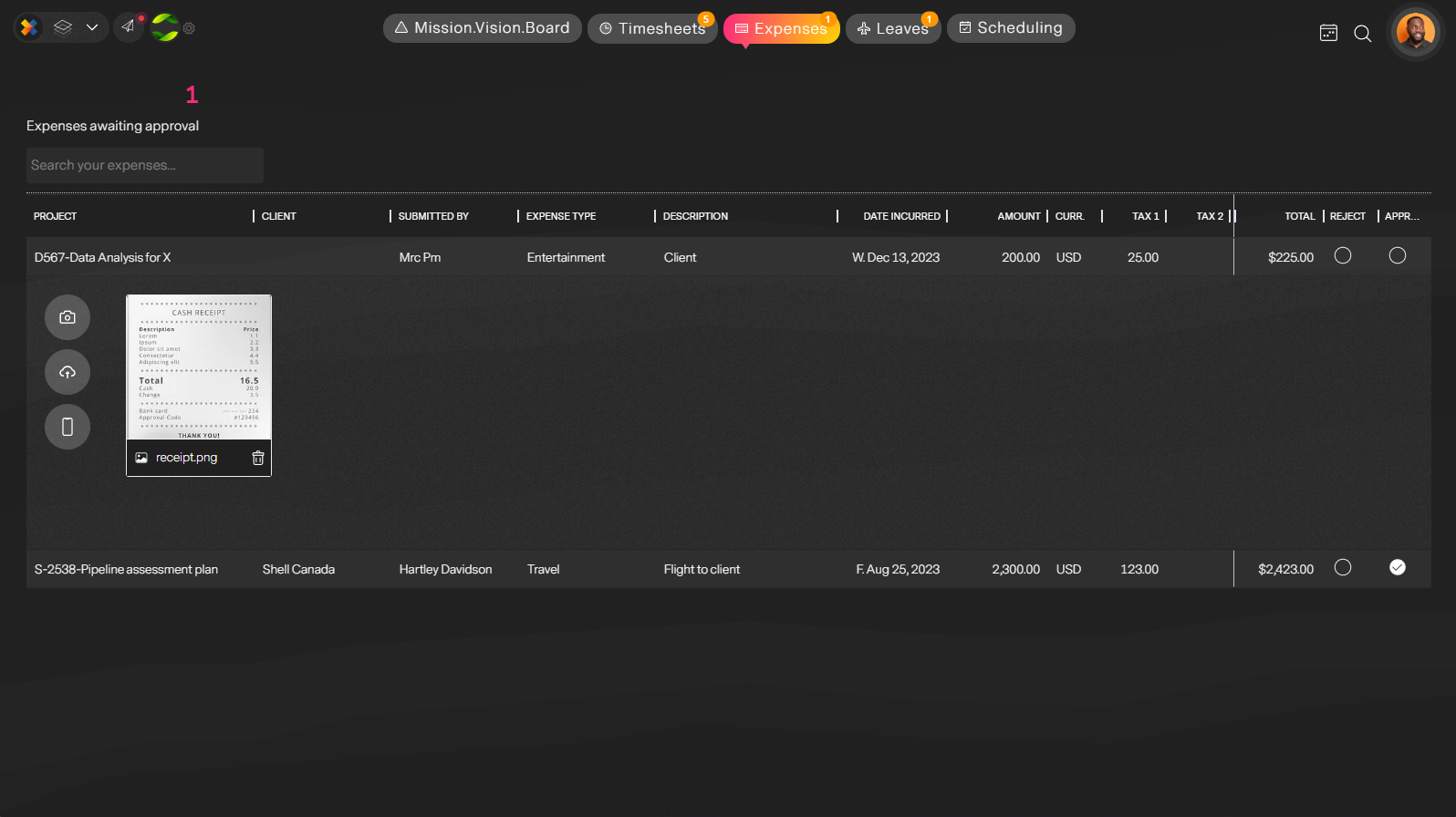Viewport: 1456px width, 817px height.
Task: Select the Expenses tab
Action: [x=781, y=28]
